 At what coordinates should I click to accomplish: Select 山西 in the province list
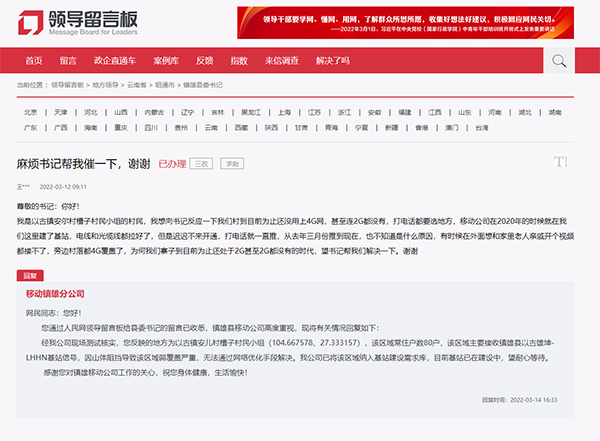point(121,112)
